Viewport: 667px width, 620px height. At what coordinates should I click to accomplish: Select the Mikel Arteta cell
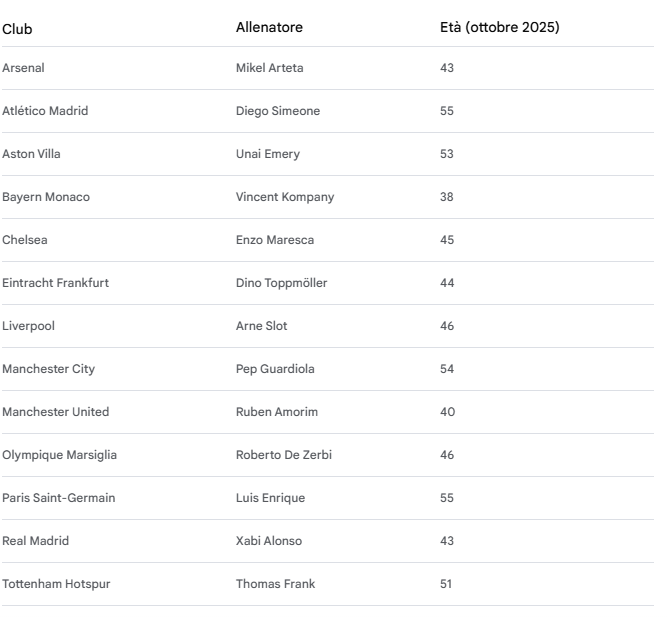[x=269, y=68]
